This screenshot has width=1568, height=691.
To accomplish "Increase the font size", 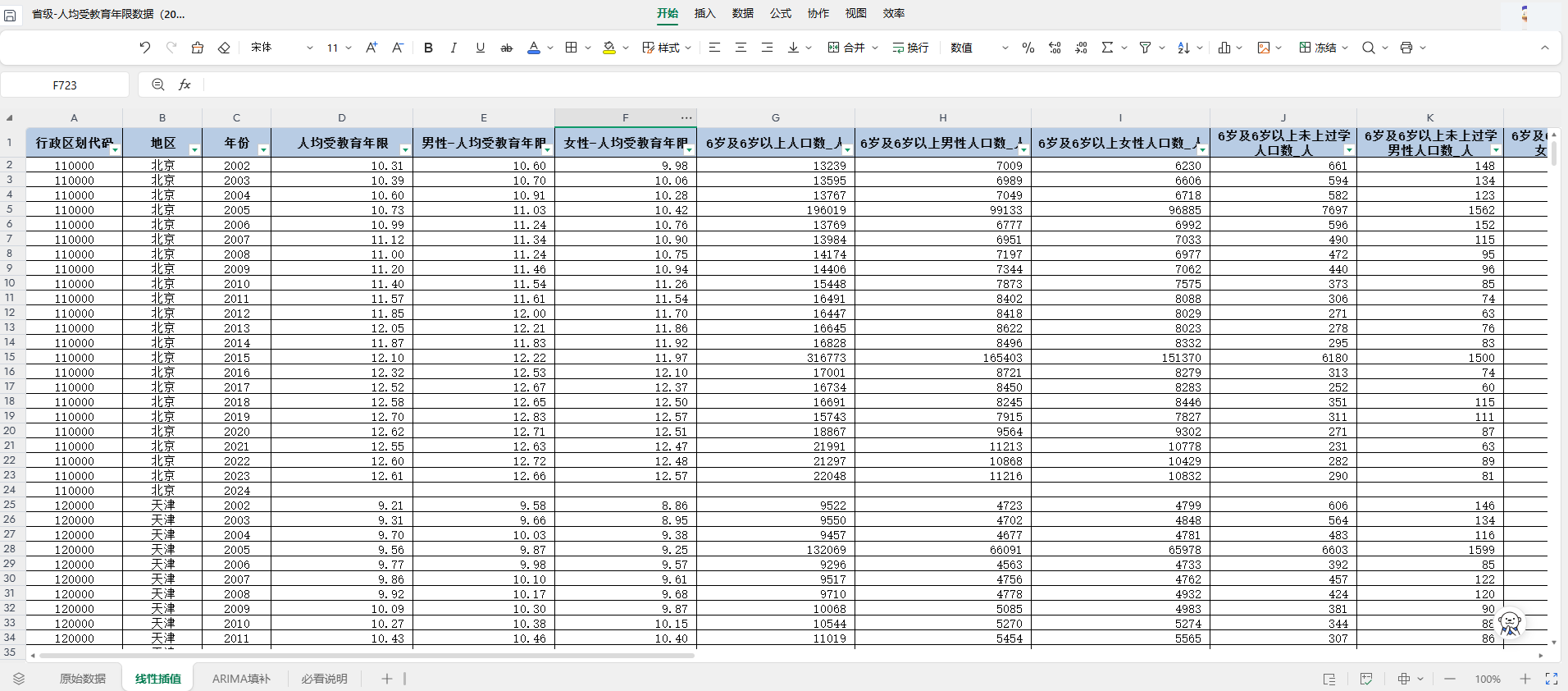I will coord(371,48).
